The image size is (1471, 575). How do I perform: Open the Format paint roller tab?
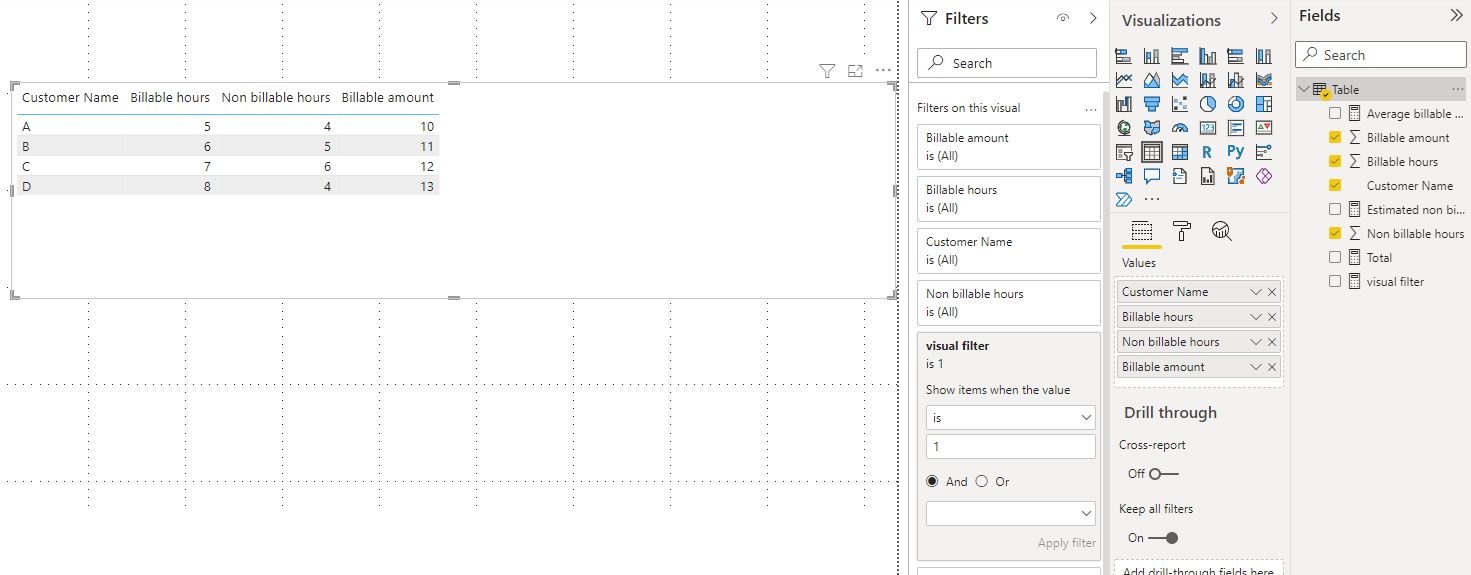pyautogui.click(x=1181, y=232)
